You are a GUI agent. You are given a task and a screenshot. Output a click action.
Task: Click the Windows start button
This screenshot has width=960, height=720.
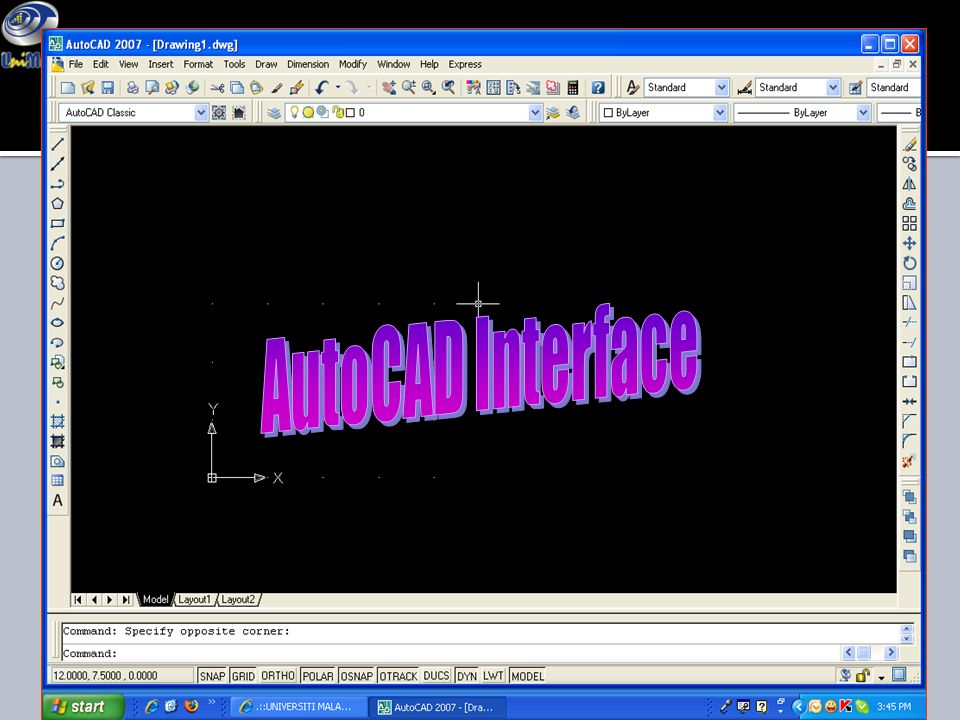pos(85,707)
